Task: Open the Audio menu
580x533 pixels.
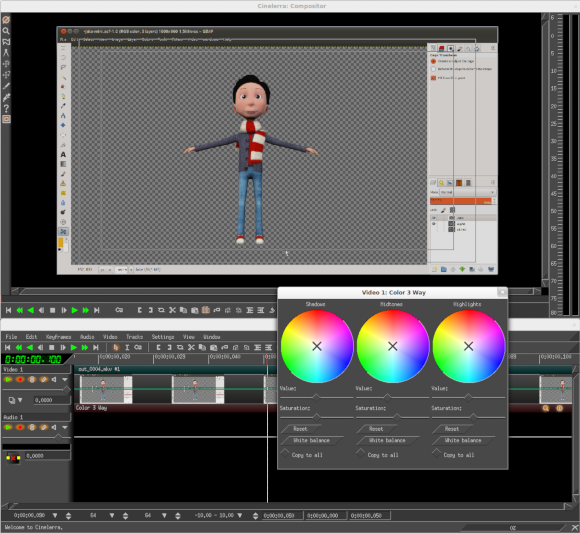Action: pos(87,337)
